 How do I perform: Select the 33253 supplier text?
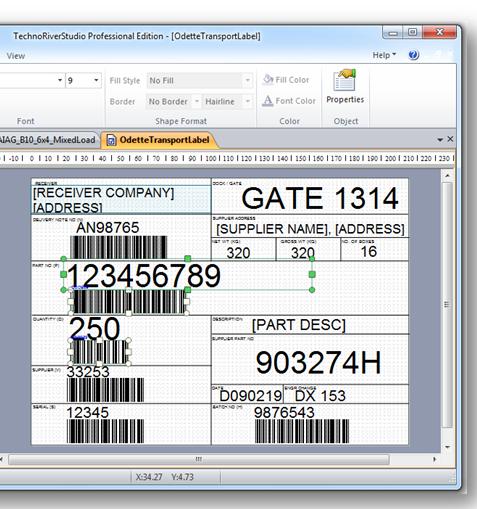88,372
